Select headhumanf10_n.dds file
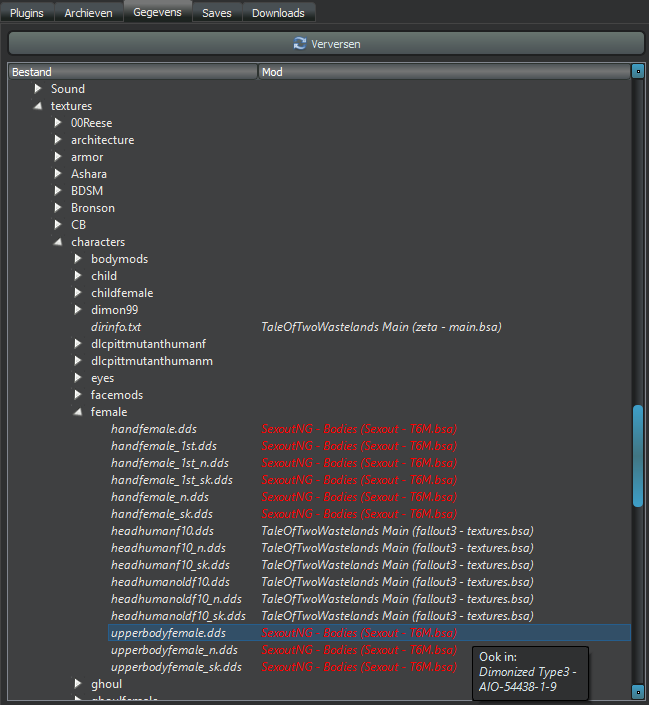This screenshot has height=705, width=649. click(x=168, y=548)
